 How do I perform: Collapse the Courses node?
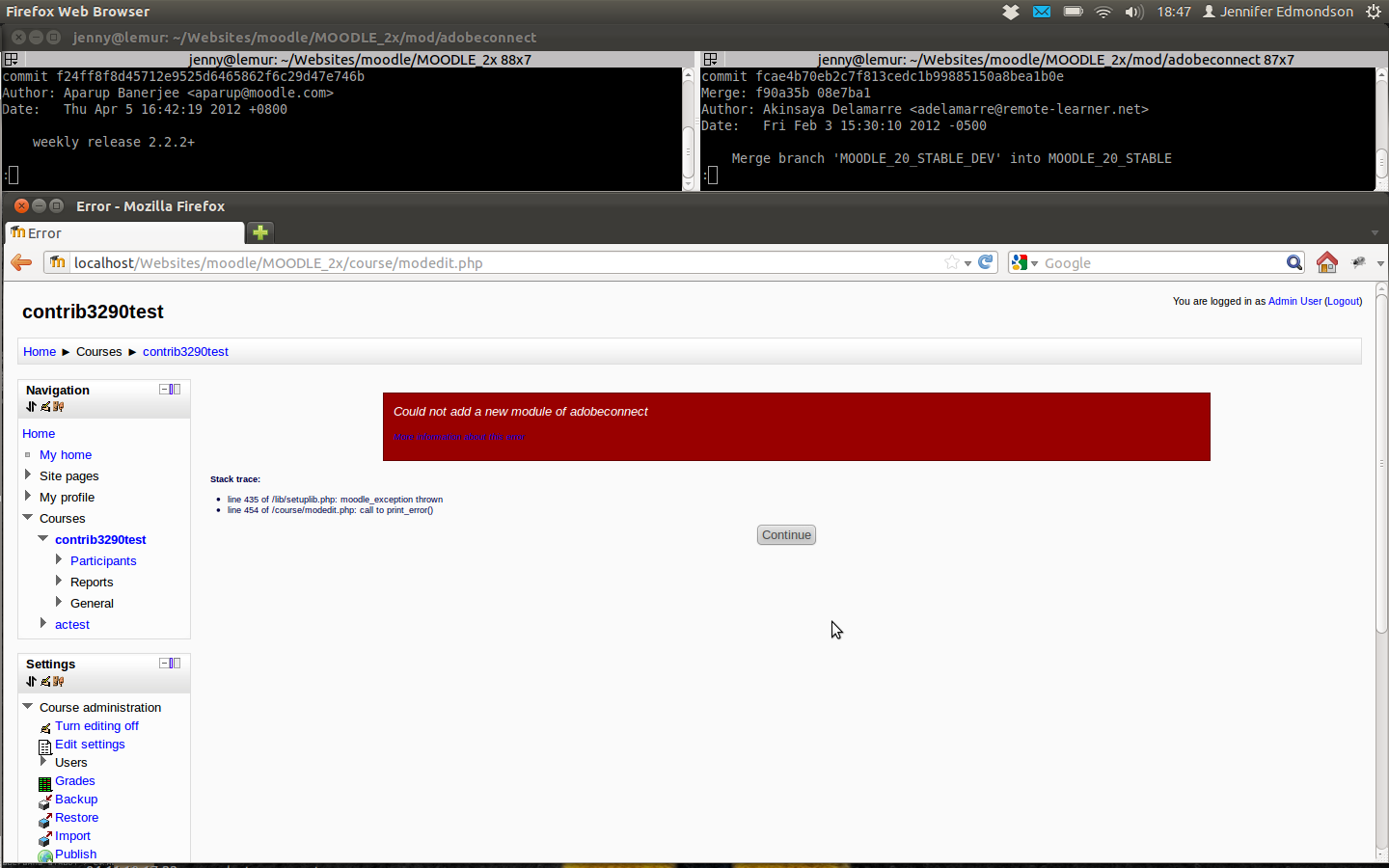click(28, 517)
